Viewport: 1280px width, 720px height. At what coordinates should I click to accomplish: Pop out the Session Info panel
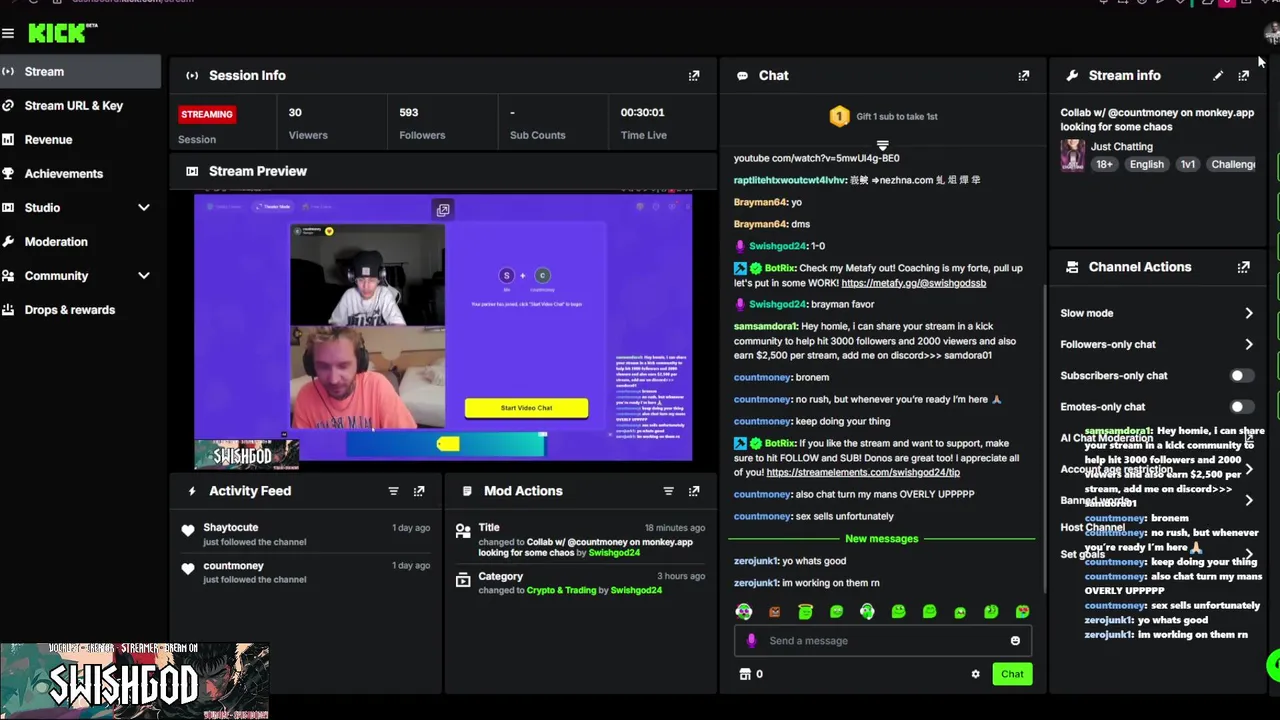(x=694, y=75)
